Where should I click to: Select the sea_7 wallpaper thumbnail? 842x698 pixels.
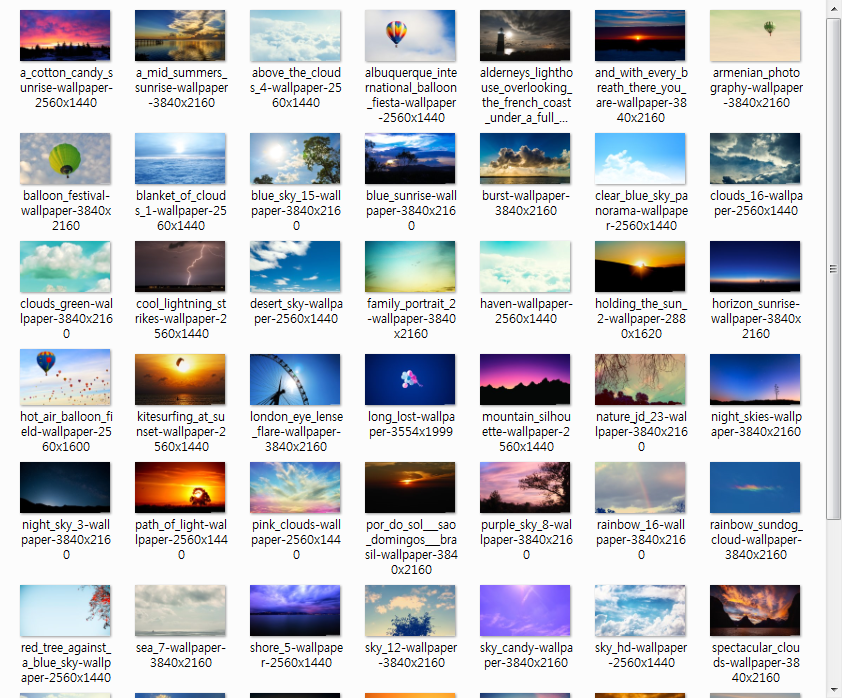point(180,610)
